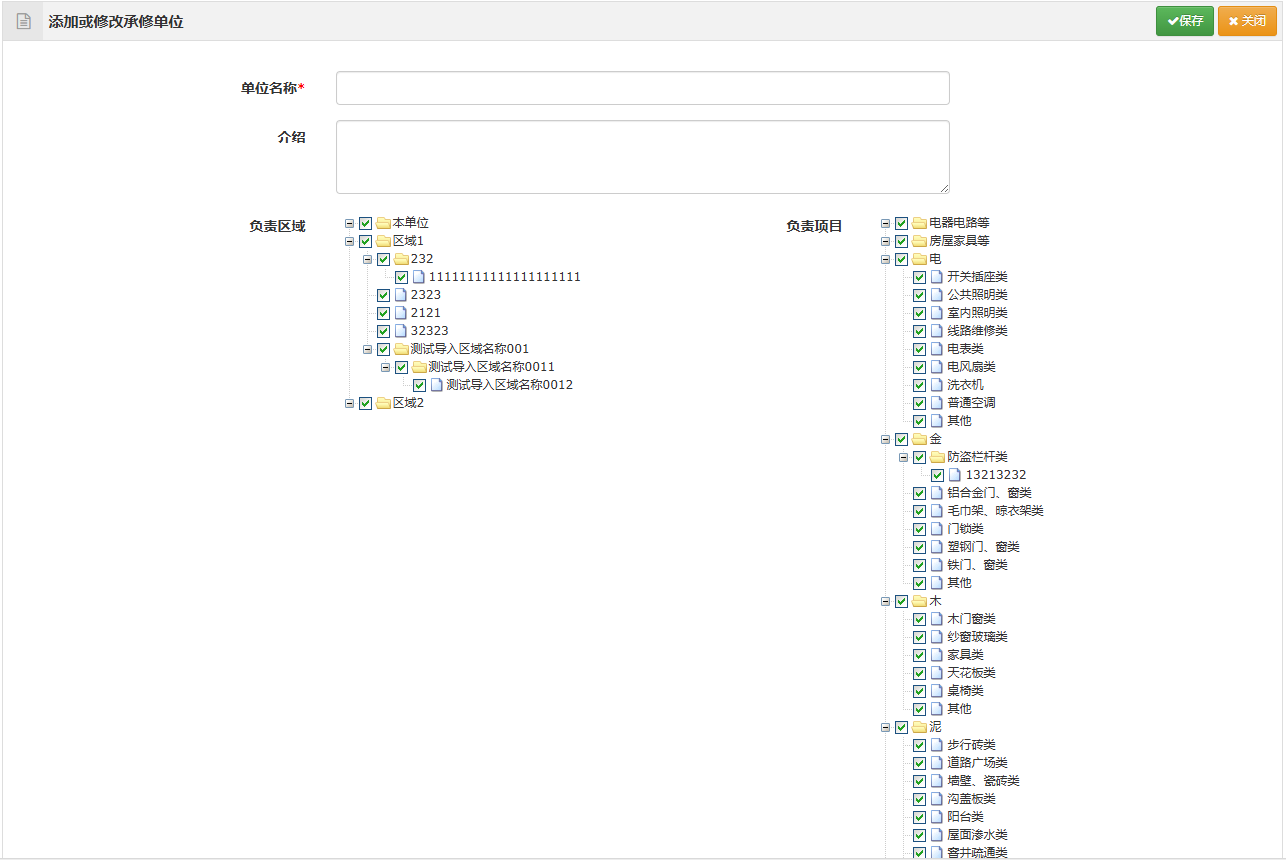Click the file icon of 门锁类
Viewport: 1286px width, 860px height.
[x=937, y=529]
